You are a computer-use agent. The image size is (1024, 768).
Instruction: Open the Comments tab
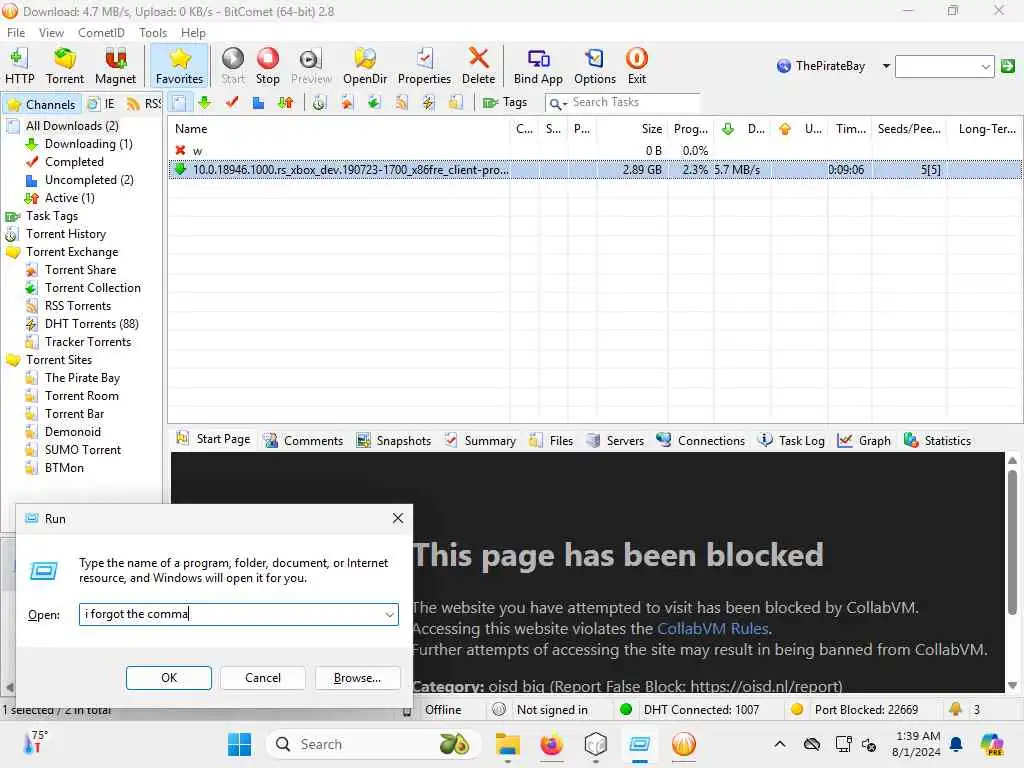click(304, 441)
